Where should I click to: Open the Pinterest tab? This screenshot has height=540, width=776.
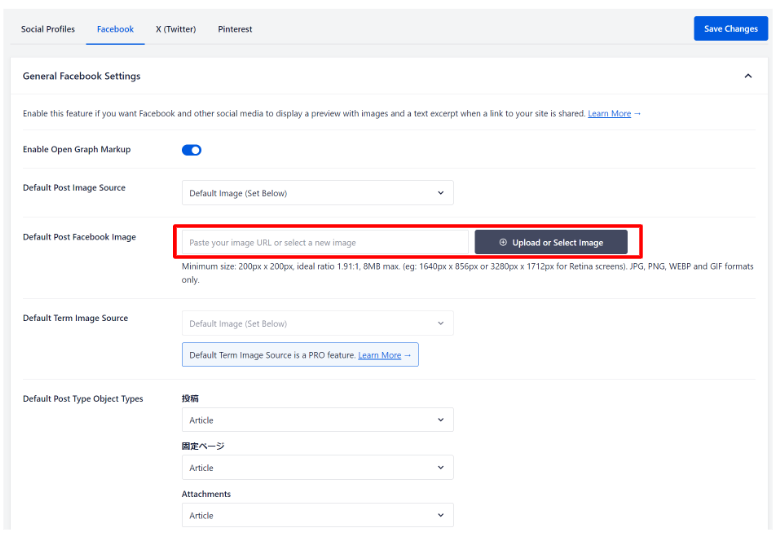[235, 29]
